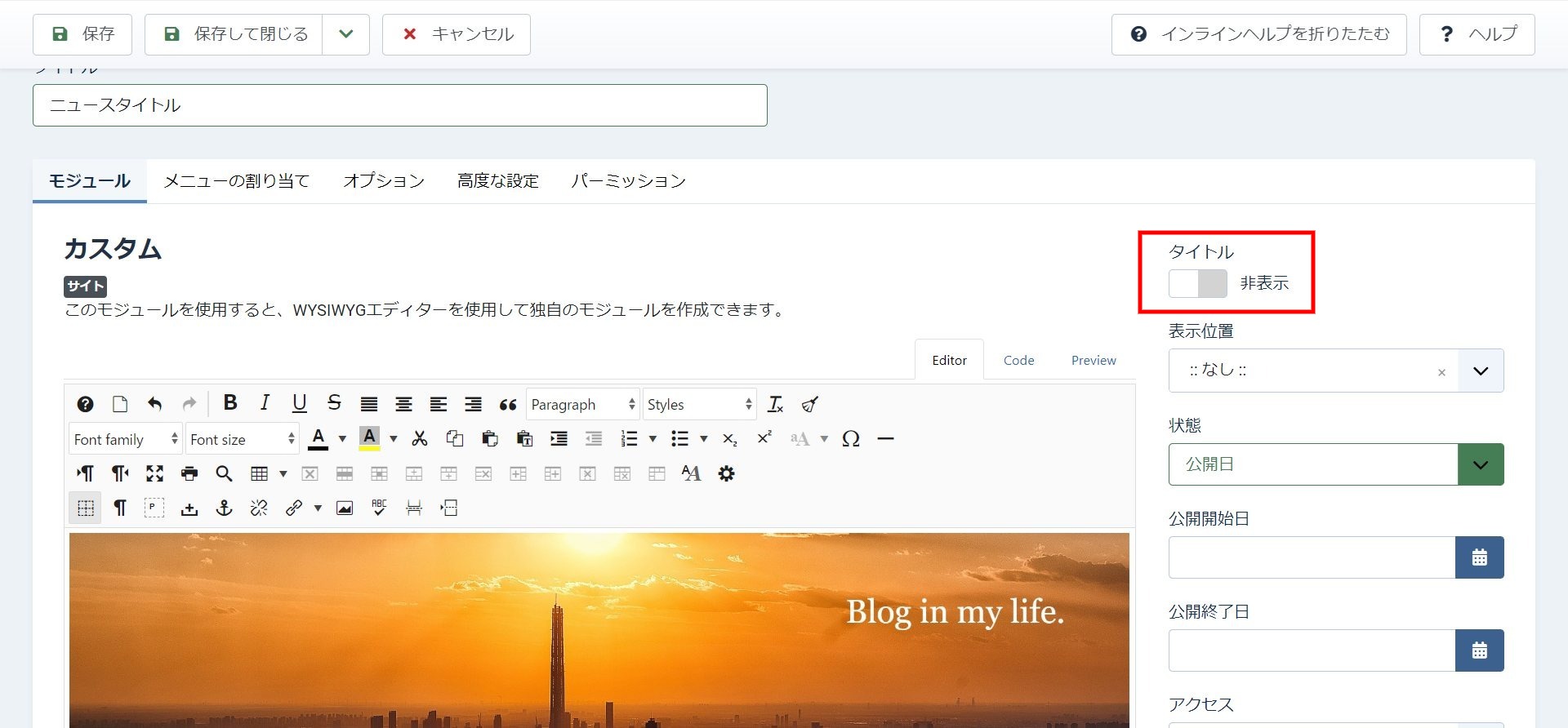1568x728 pixels.
Task: Click the 保存 save button
Action: (x=82, y=34)
